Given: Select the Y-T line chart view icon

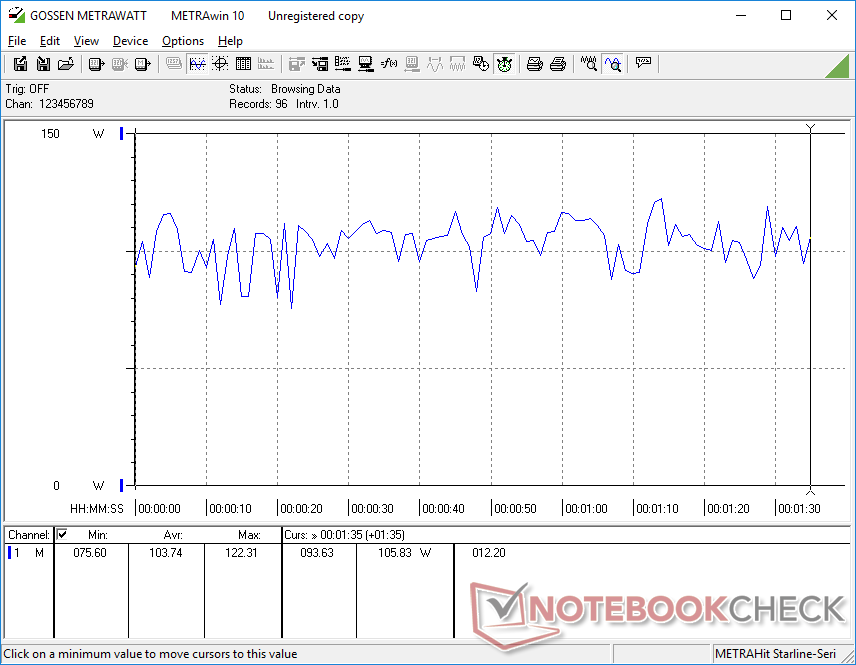Looking at the screenshot, I should coord(197,64).
